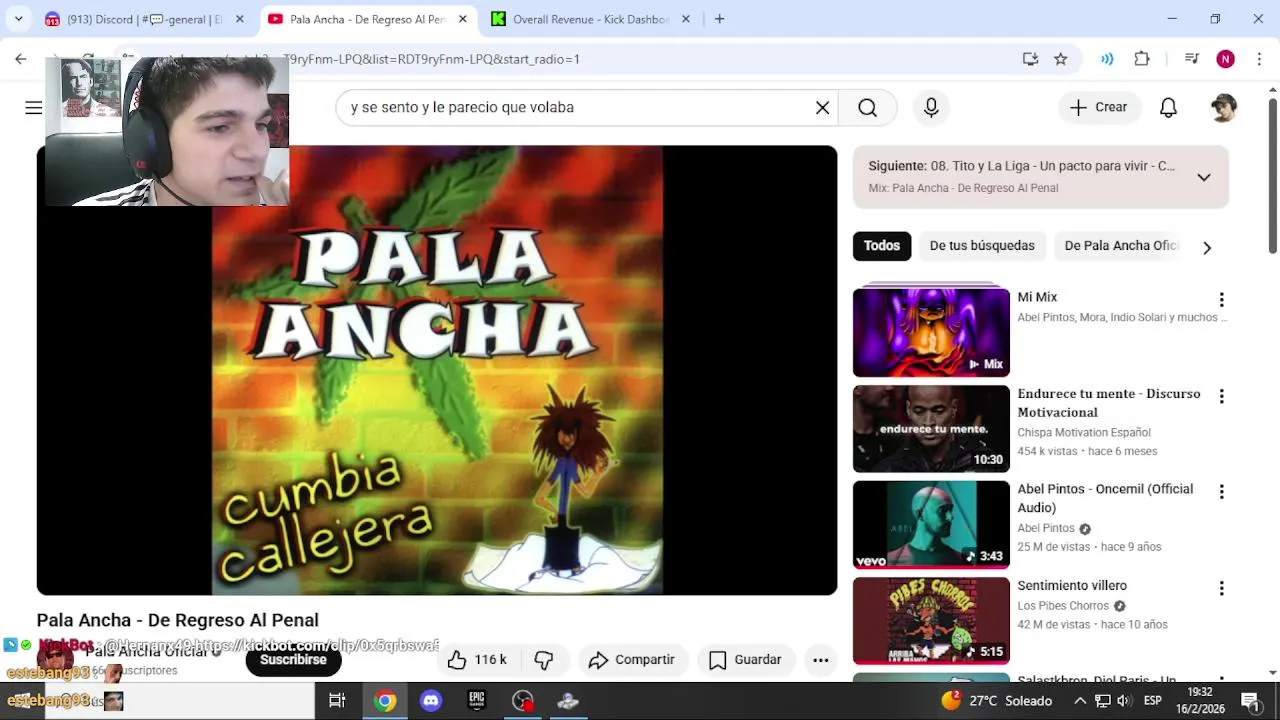Like the video with thumbs up
This screenshot has width=1280, height=720.
click(477, 660)
